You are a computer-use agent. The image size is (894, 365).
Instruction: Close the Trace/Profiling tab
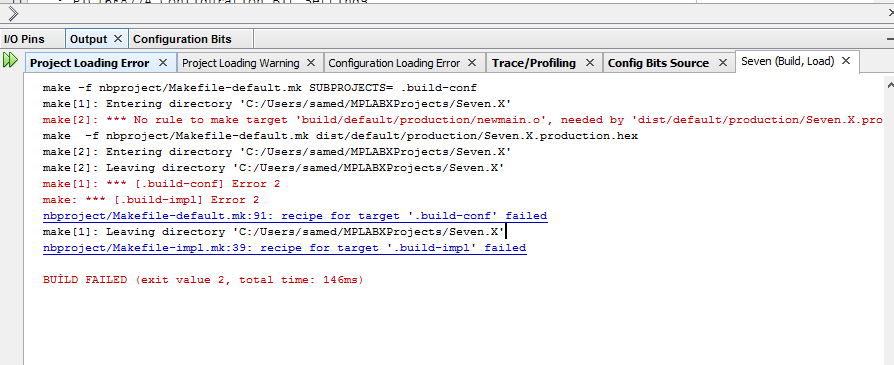click(590, 62)
